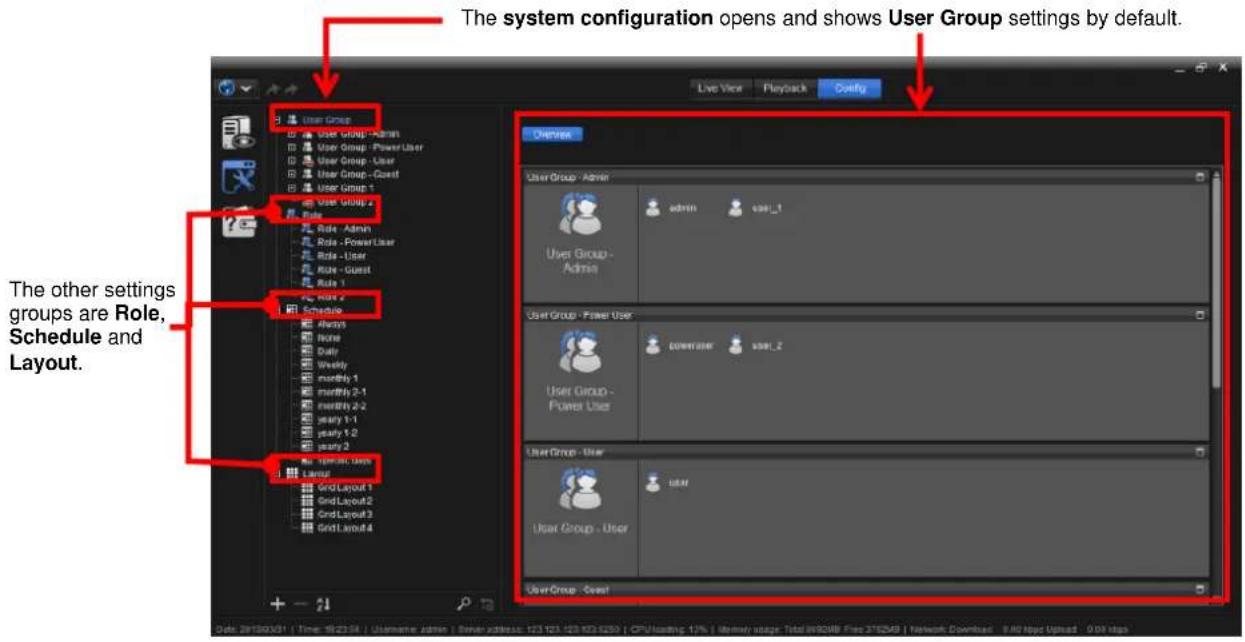Collapse the User Group root node
1245x642 pixels.
point(278,120)
